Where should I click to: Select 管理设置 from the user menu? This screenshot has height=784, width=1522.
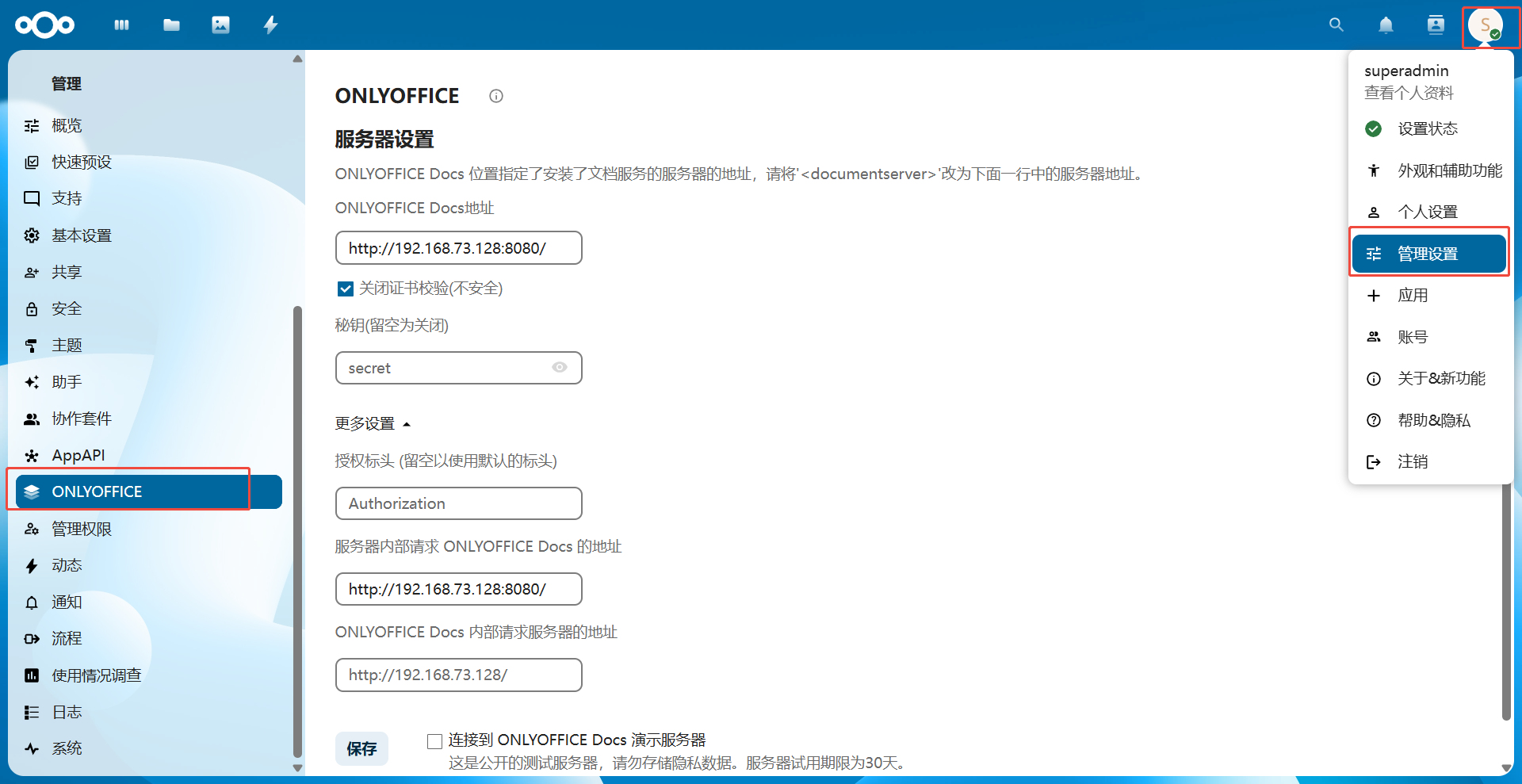coord(1428,253)
